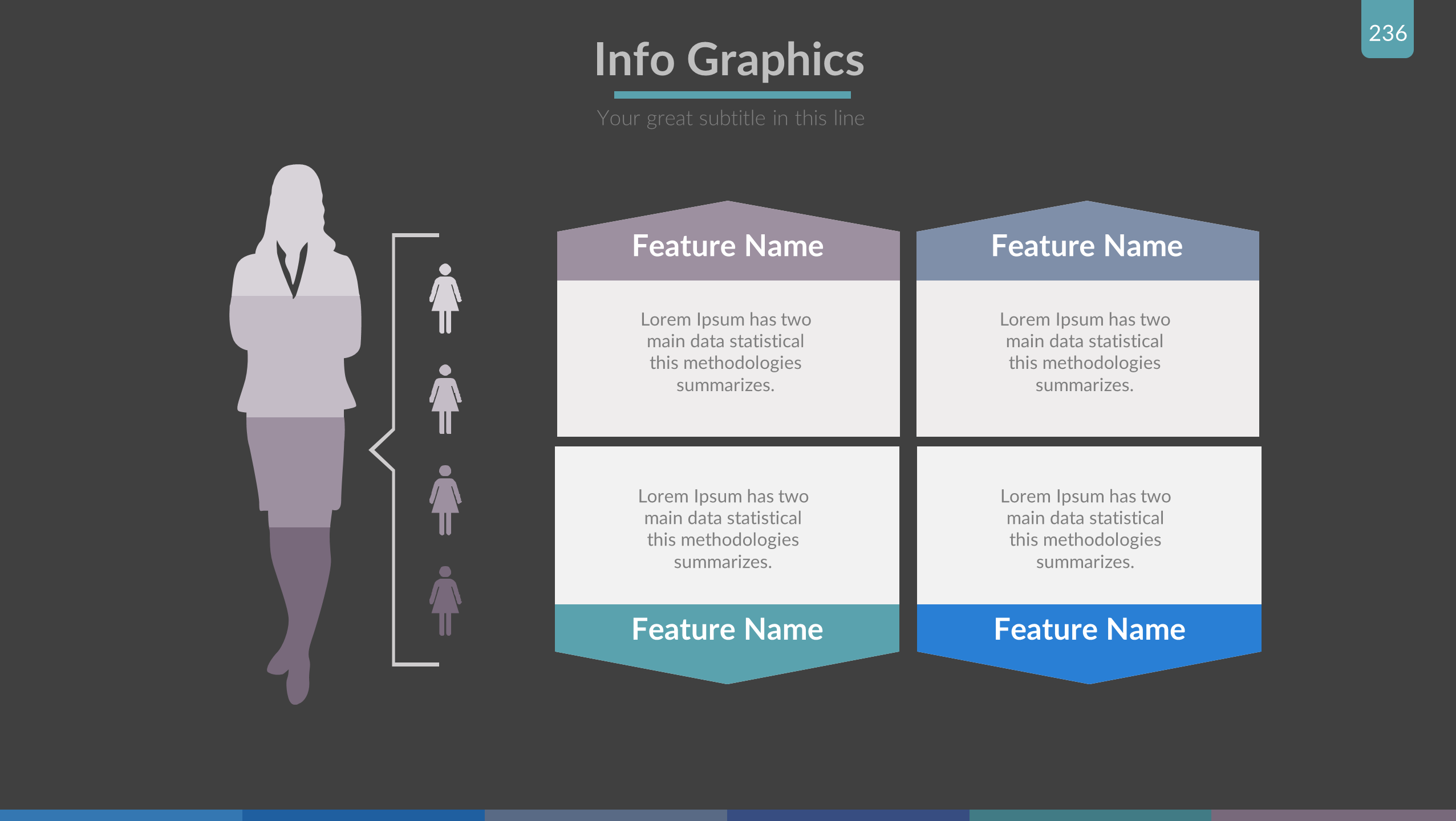Select the third female figure icon
This screenshot has width=1456, height=821.
pos(445,500)
